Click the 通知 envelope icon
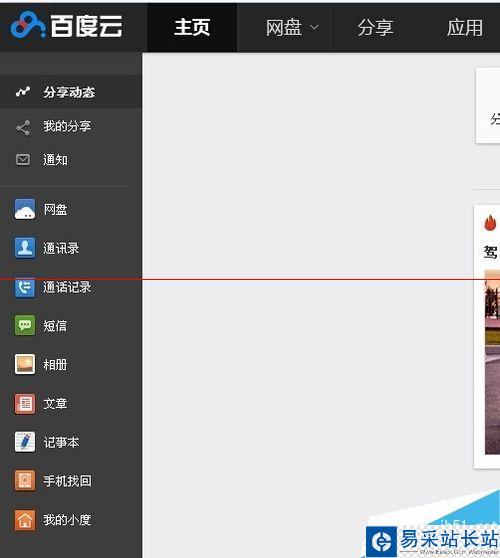This screenshot has width=500, height=558. tap(23, 159)
